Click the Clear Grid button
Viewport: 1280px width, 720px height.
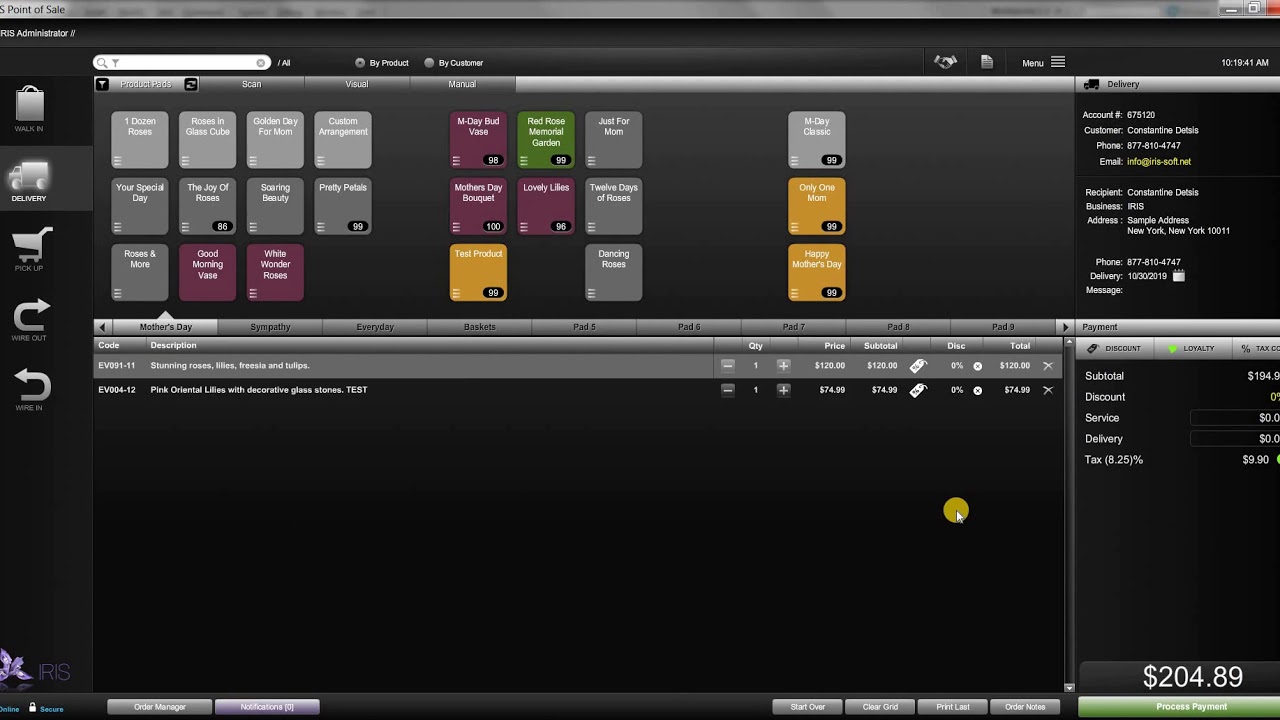point(880,707)
